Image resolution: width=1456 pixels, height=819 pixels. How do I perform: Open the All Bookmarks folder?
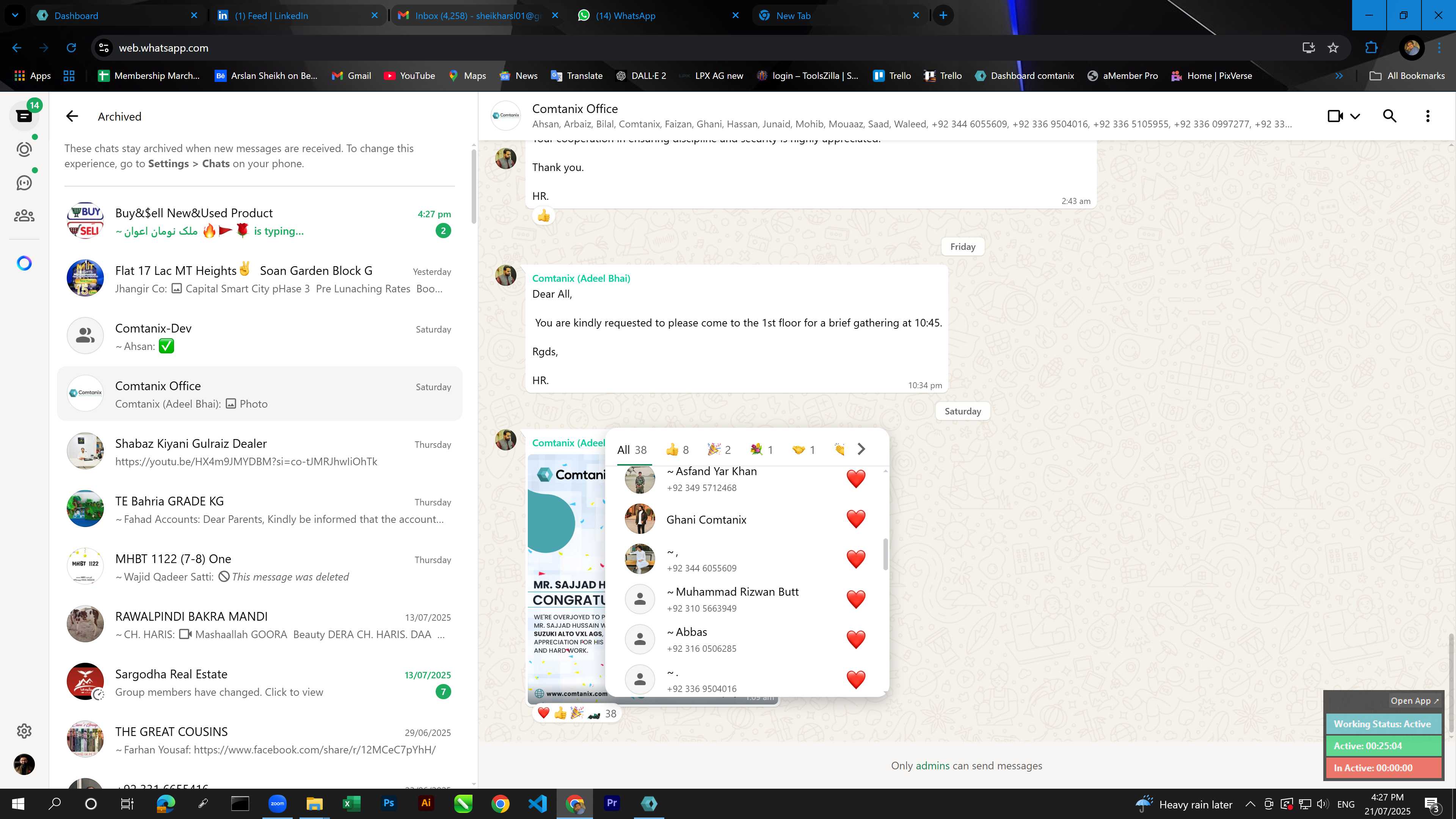pos(1407,76)
